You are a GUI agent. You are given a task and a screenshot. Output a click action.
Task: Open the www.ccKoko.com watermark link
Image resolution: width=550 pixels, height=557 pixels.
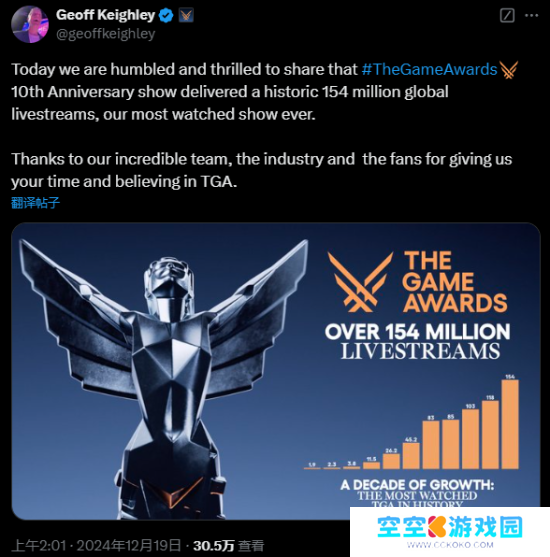tap(450, 545)
